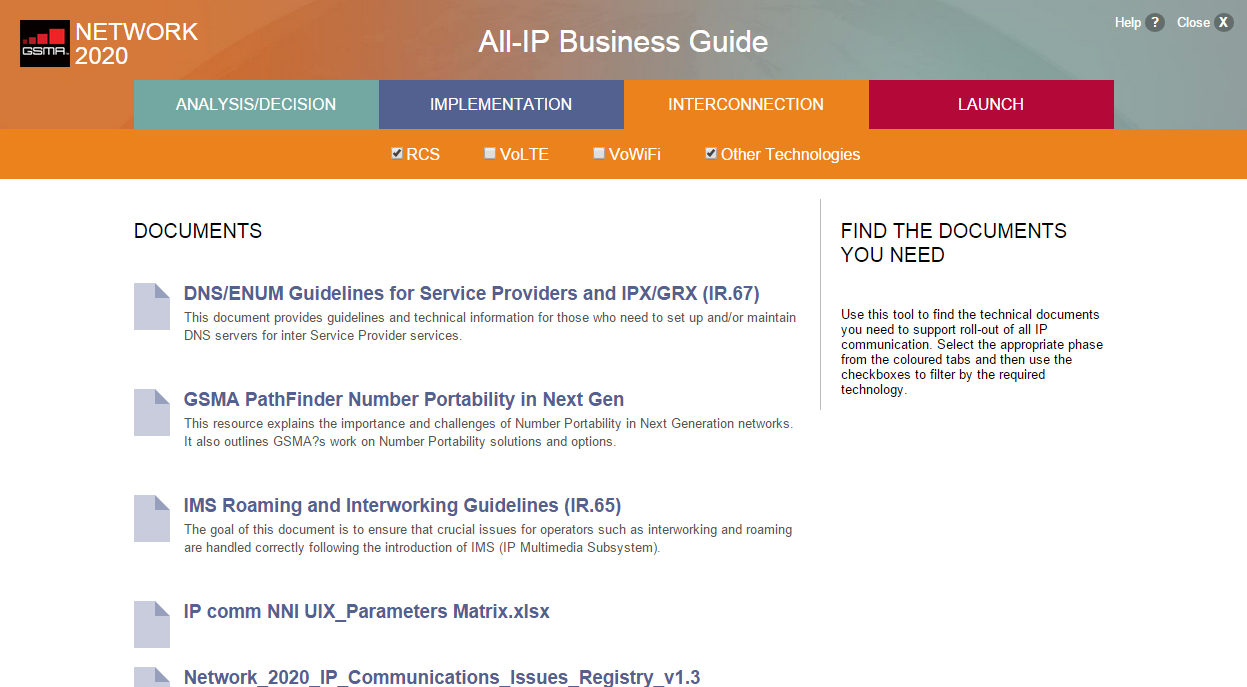1247x687 pixels.
Task: Click document icon for Network_2020 Issues Registry
Action: [152, 677]
